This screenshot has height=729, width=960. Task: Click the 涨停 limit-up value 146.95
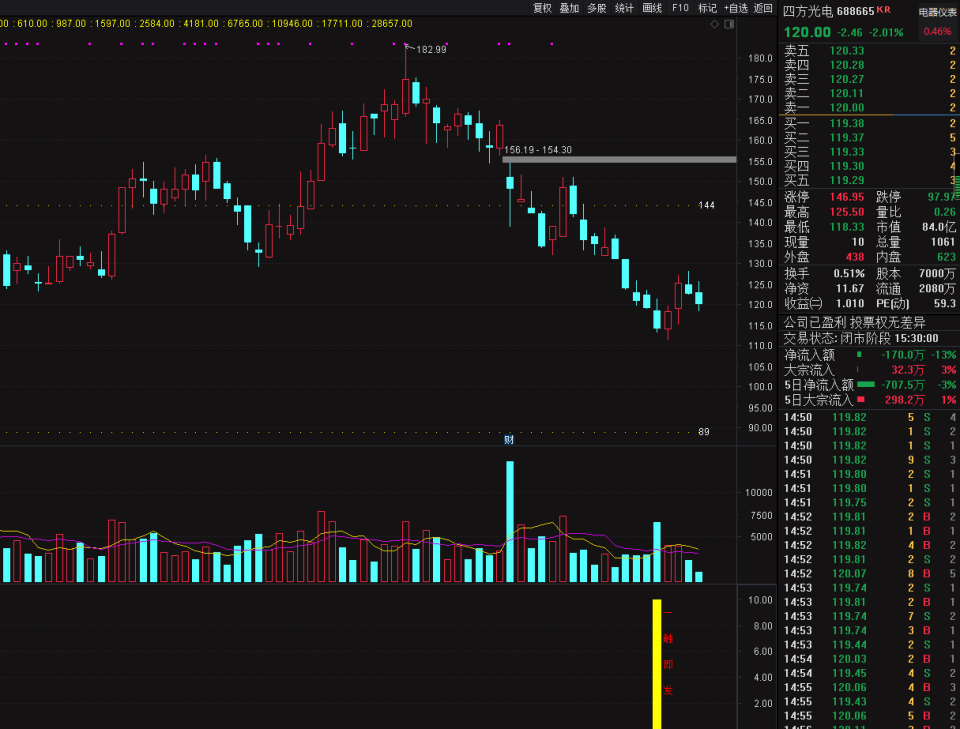click(847, 197)
